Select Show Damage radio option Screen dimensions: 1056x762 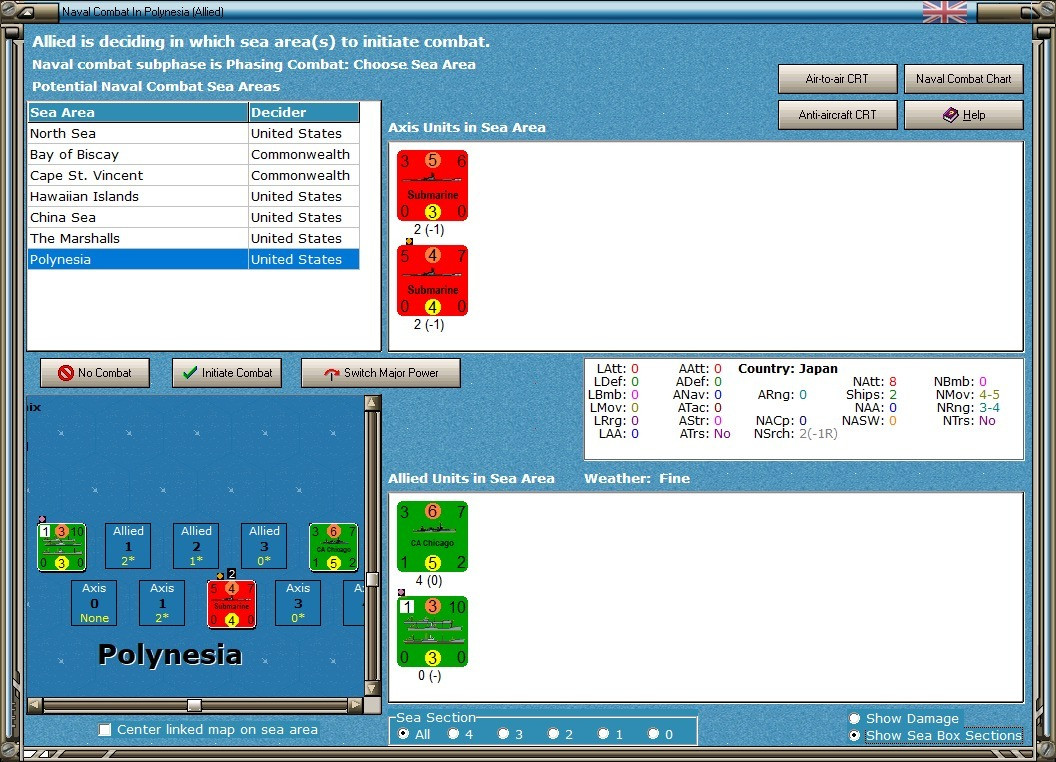(855, 718)
